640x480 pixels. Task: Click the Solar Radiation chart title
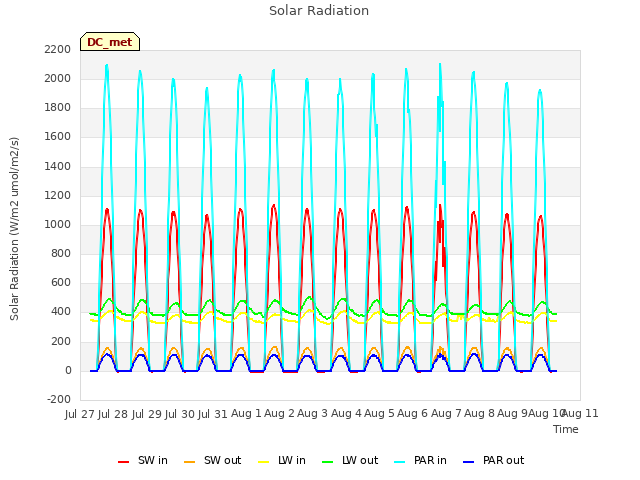[x=319, y=11]
